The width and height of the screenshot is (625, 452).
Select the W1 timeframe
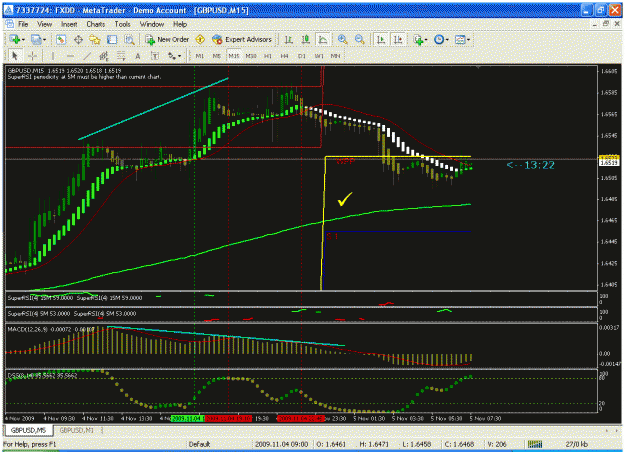(319, 56)
